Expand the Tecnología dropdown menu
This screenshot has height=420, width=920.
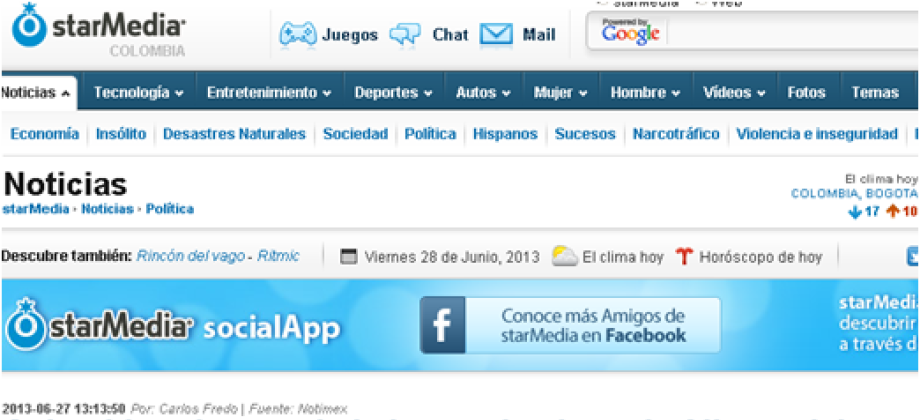(x=138, y=93)
